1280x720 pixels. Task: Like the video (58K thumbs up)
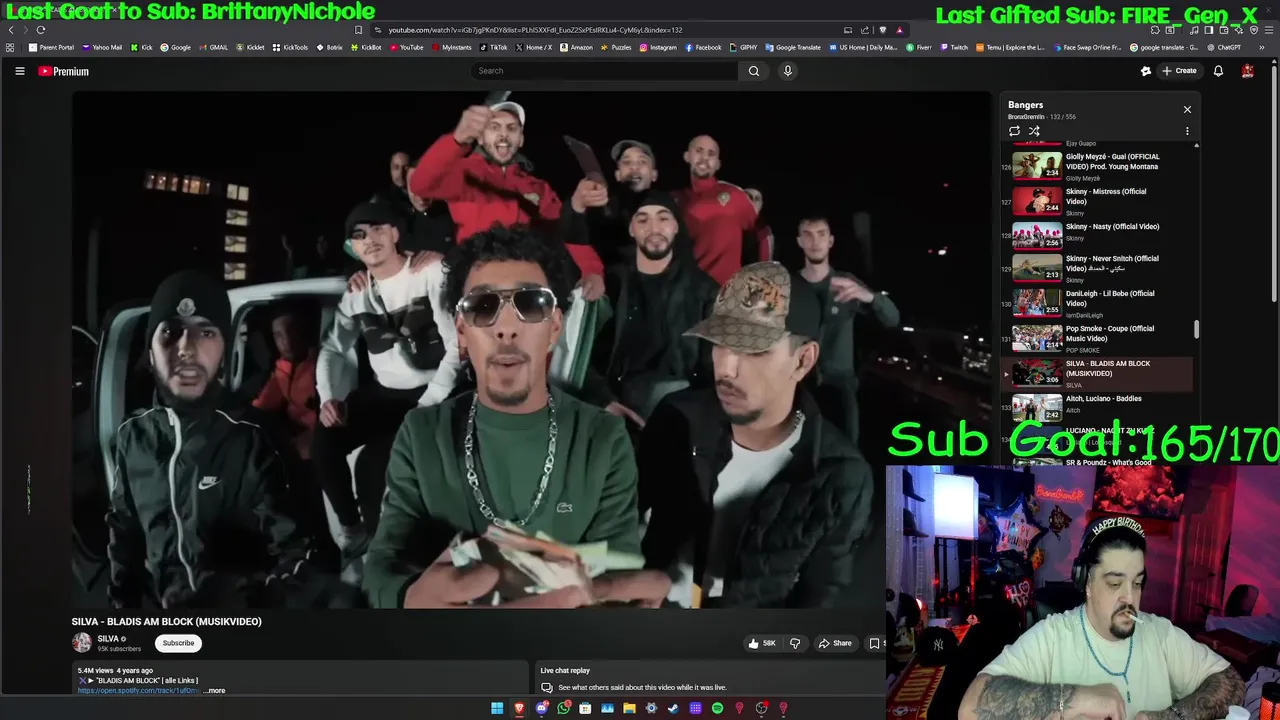click(762, 643)
